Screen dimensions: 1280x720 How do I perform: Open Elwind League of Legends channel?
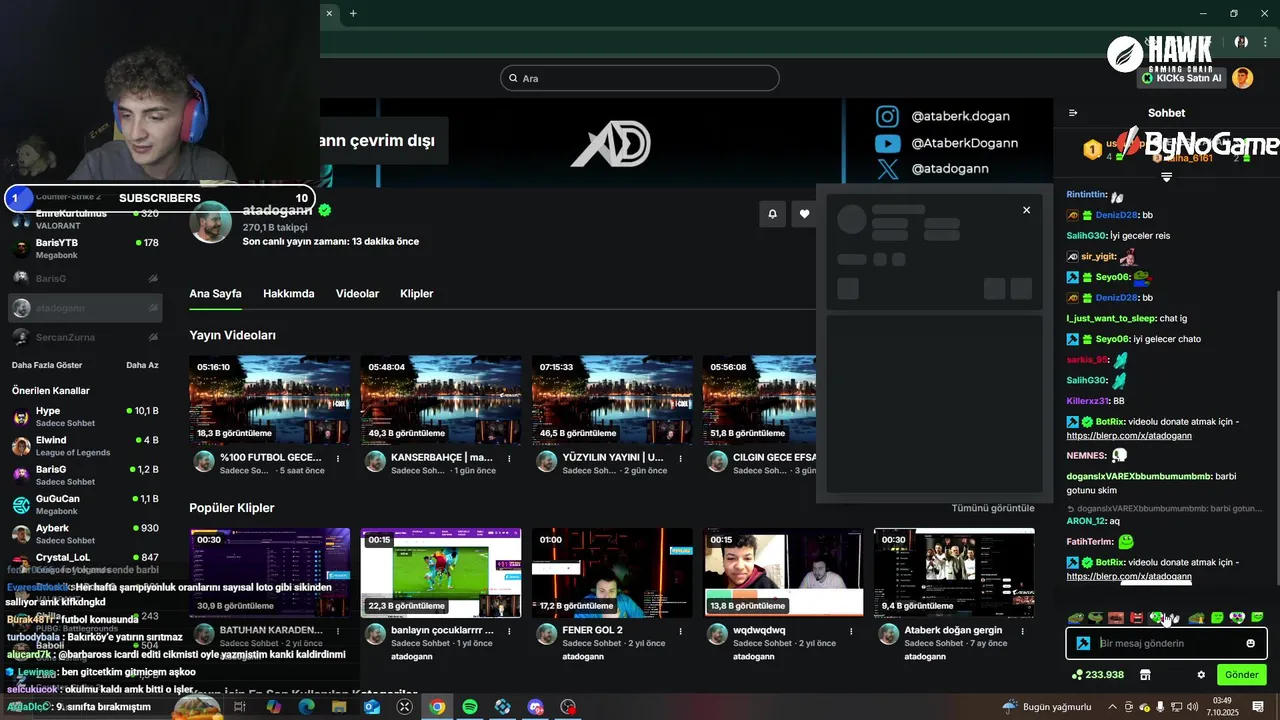[x=85, y=446]
